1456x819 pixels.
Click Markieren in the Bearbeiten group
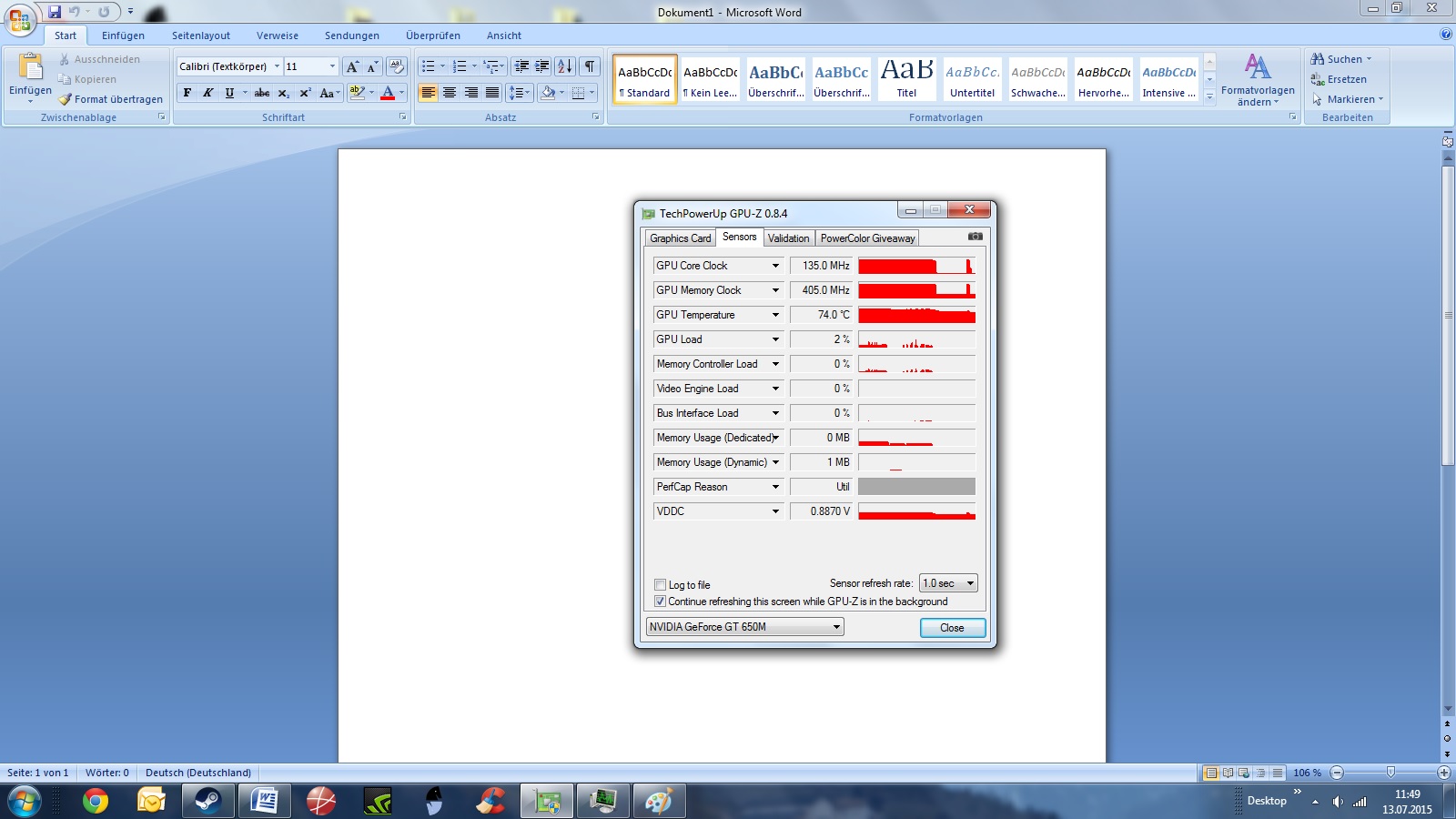[x=1348, y=99]
